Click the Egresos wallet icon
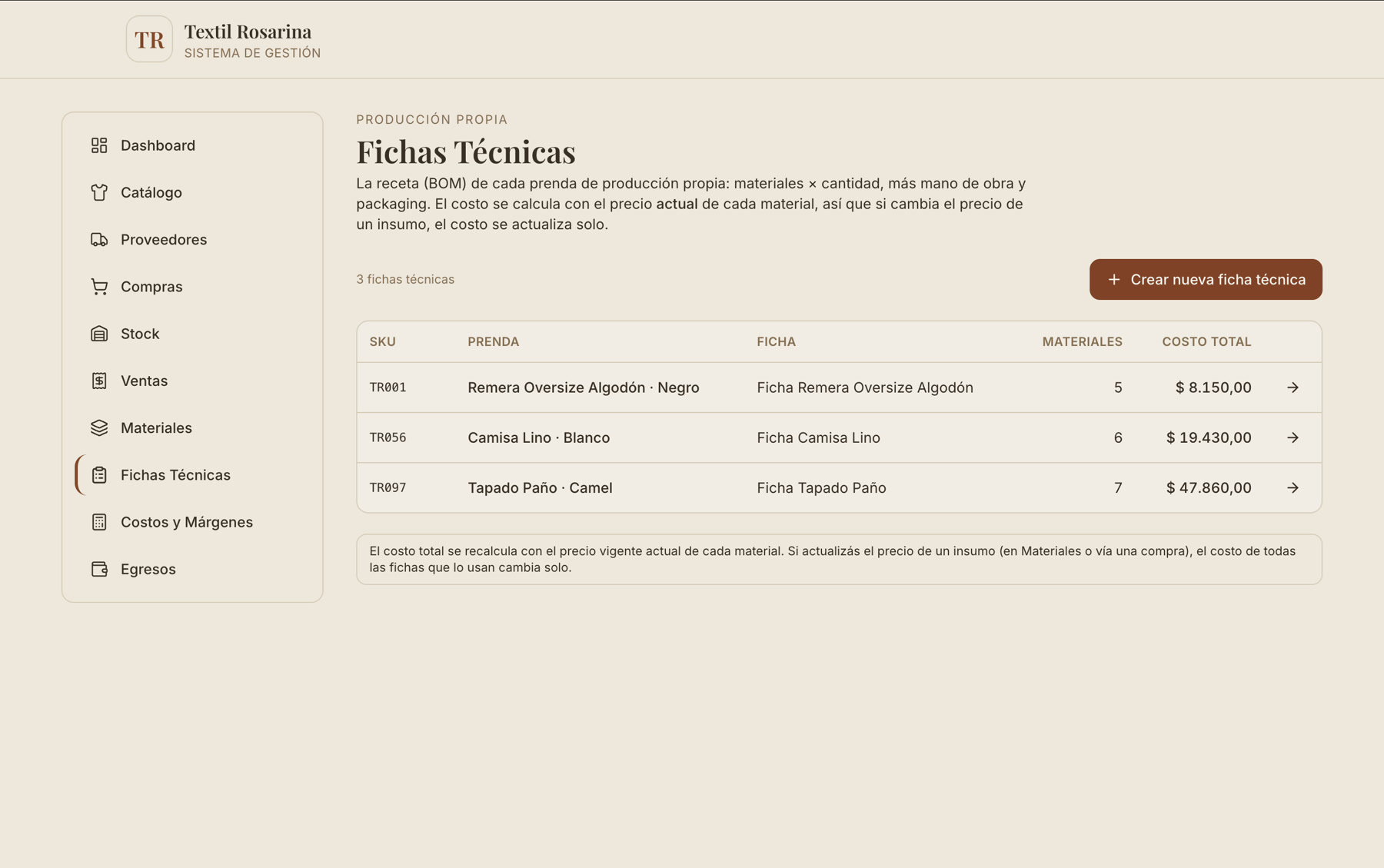The image size is (1384, 868). coord(99,569)
